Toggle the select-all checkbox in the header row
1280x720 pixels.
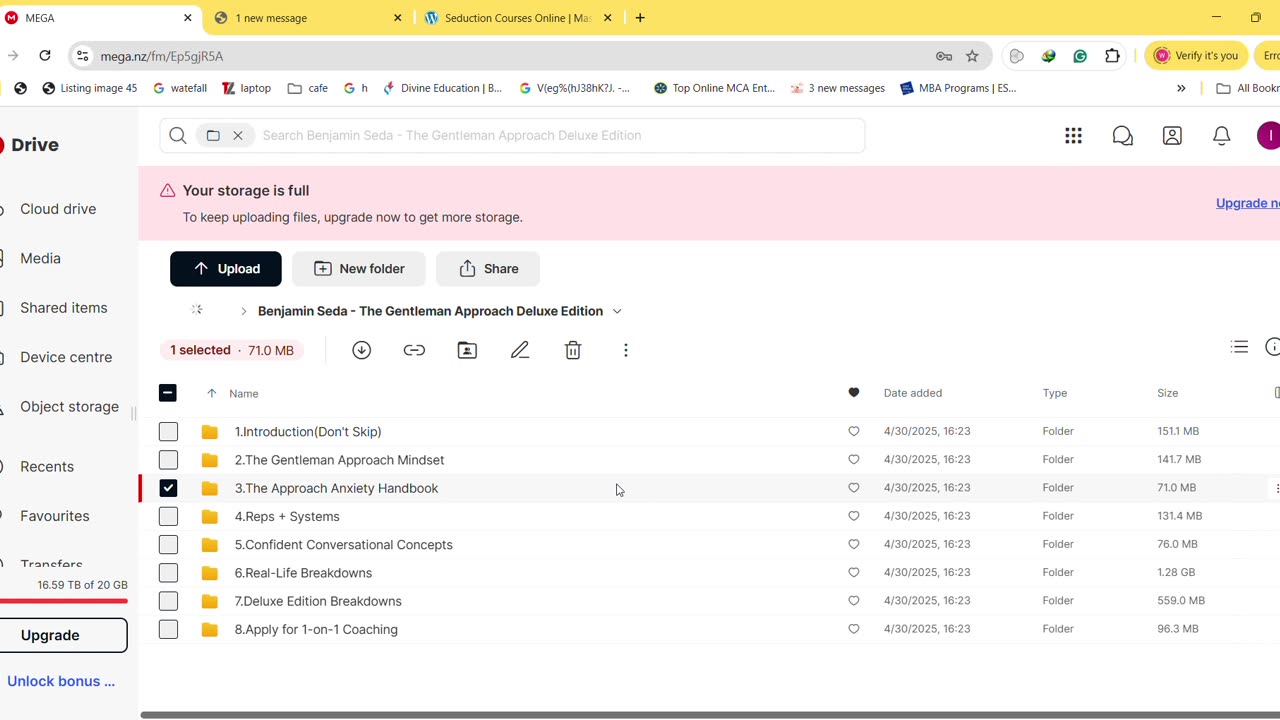coord(168,393)
